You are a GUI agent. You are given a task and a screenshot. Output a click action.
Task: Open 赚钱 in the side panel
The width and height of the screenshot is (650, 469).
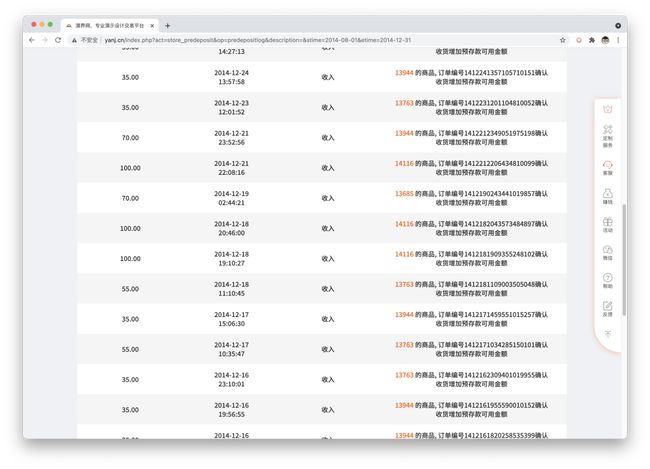[607, 197]
